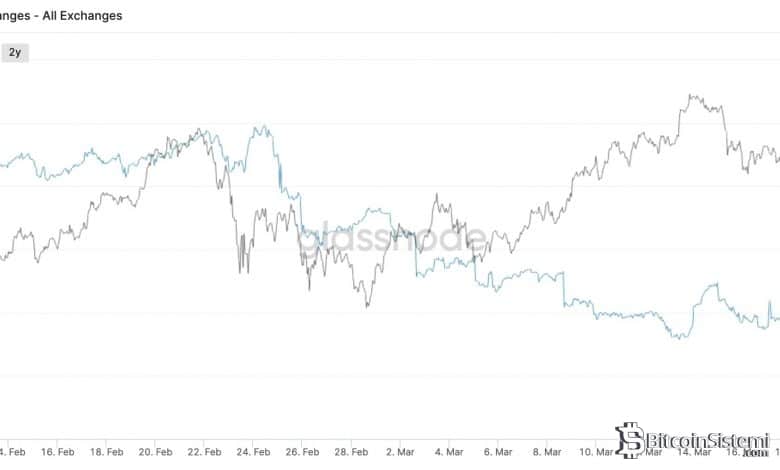Click the 20. Feb axis label
This screenshot has width=780, height=470.
click(x=156, y=452)
